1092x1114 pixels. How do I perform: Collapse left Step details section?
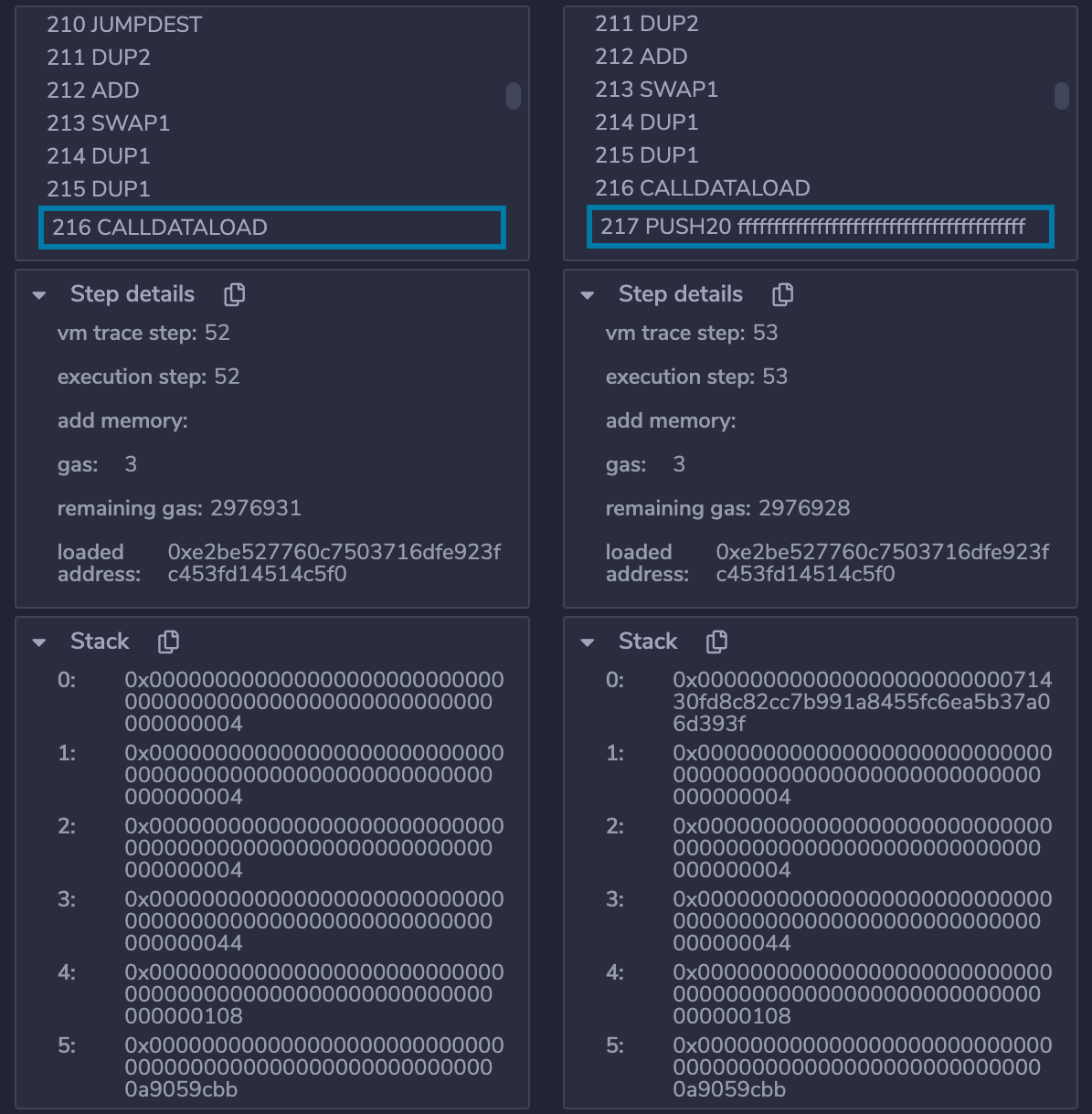(39, 295)
